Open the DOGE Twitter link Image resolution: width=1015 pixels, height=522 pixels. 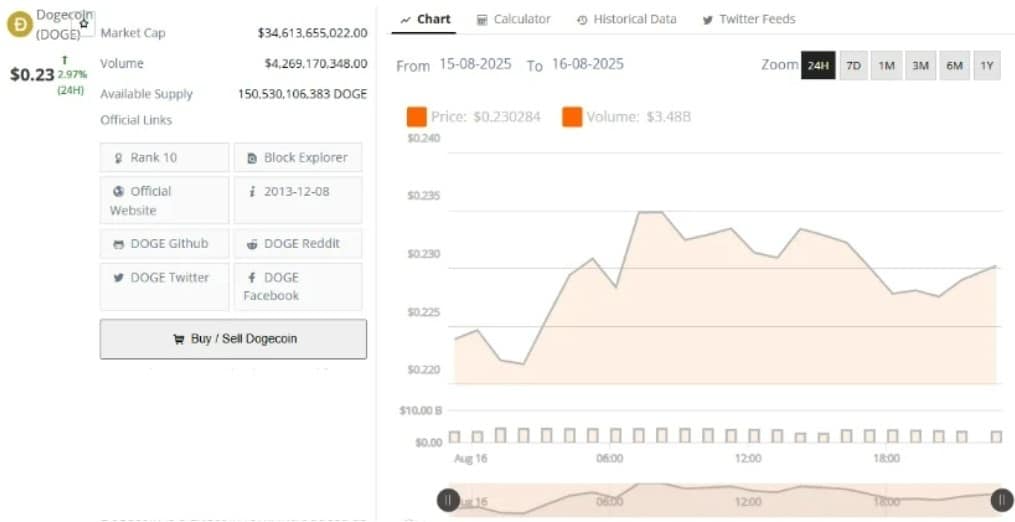(164, 286)
